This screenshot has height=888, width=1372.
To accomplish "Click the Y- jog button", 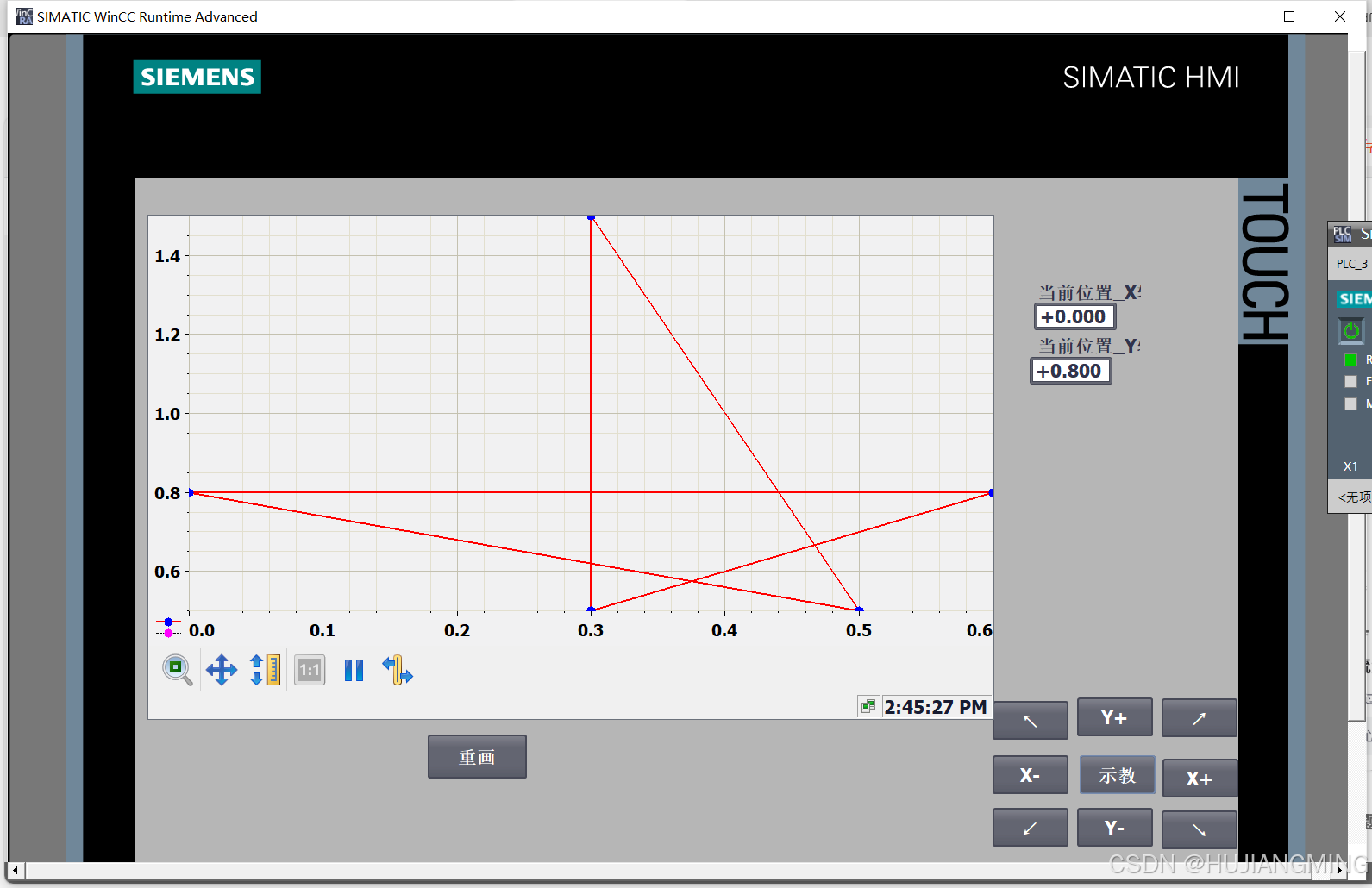I will (x=1114, y=828).
